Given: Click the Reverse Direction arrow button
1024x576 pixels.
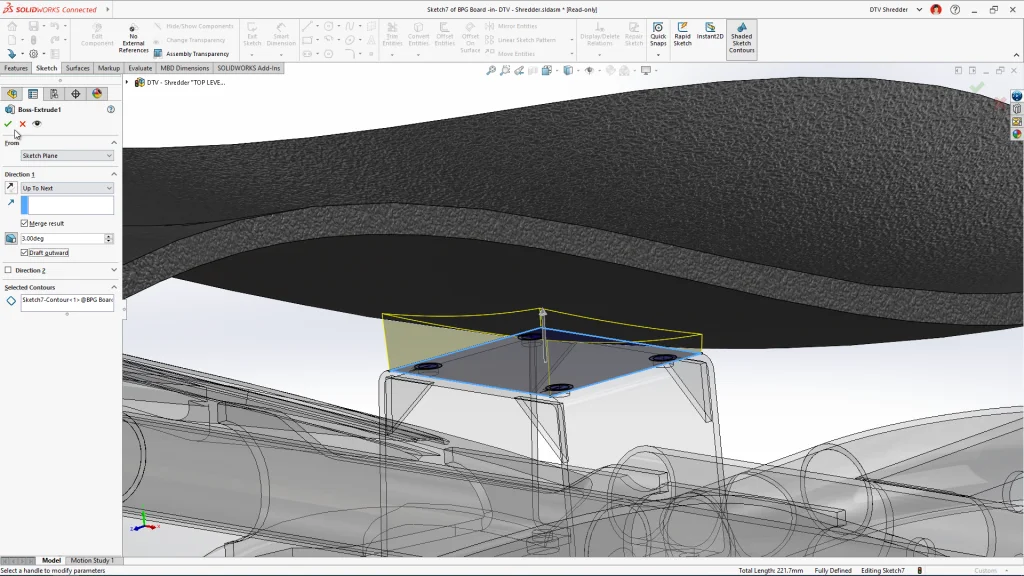Looking at the screenshot, I should coord(11,187).
